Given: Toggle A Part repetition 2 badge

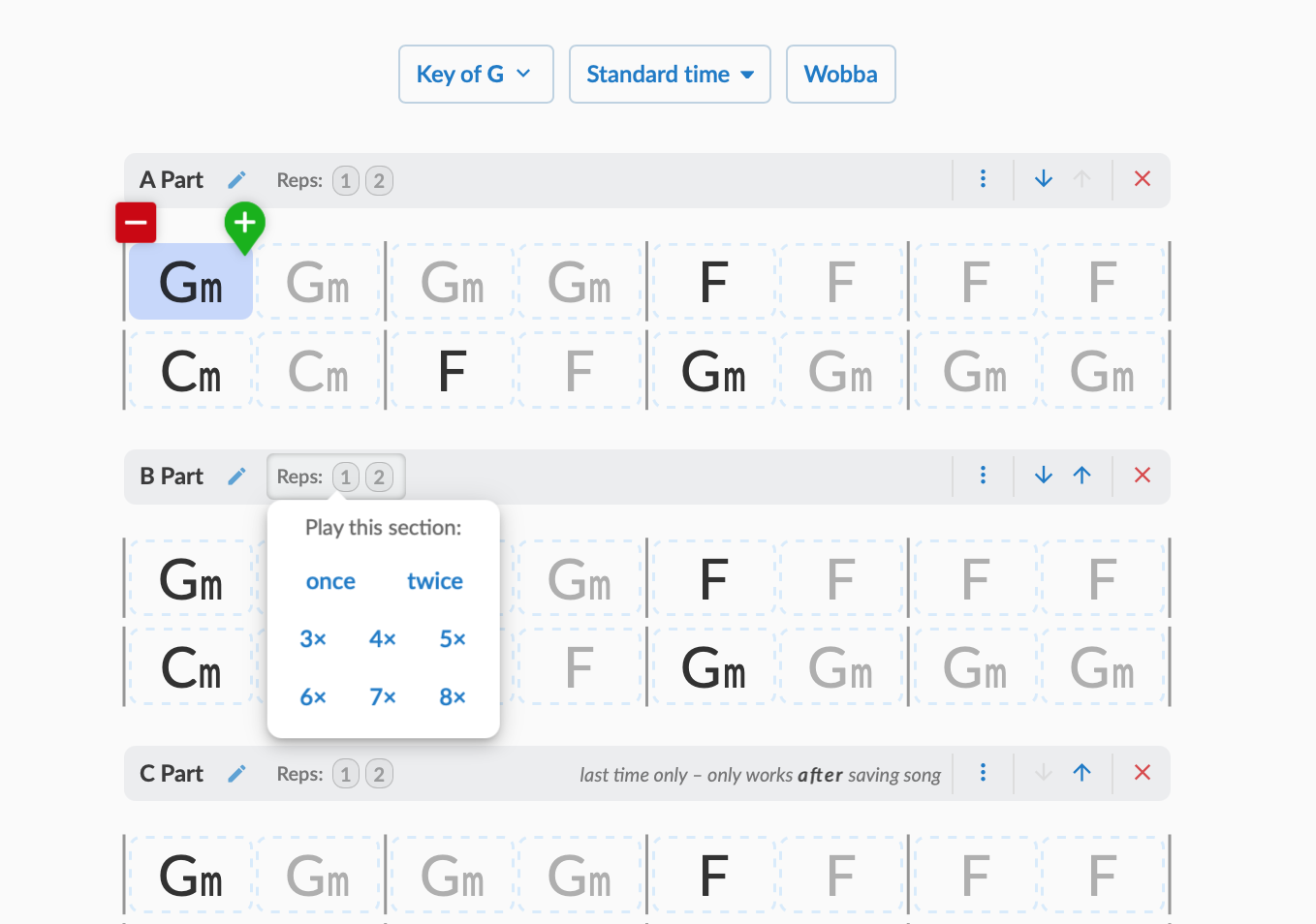Looking at the screenshot, I should tap(379, 181).
